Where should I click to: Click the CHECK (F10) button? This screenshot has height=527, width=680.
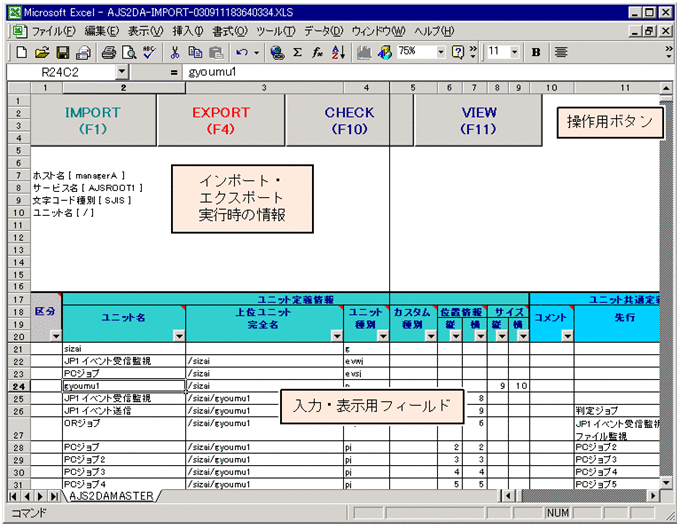349,120
